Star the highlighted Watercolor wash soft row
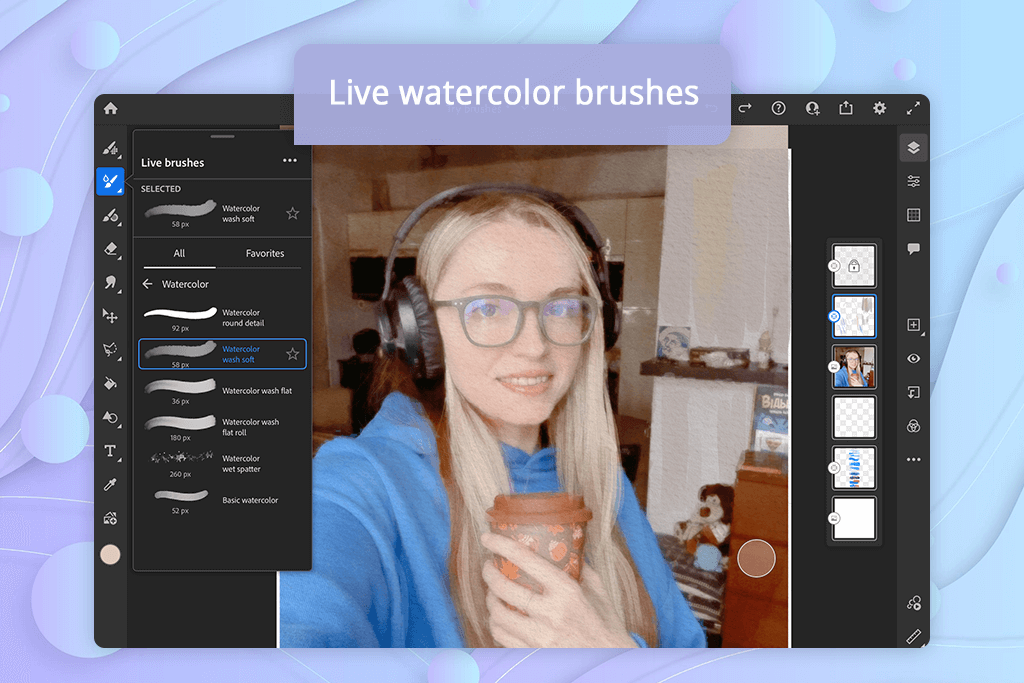This screenshot has width=1024, height=683. 293,354
